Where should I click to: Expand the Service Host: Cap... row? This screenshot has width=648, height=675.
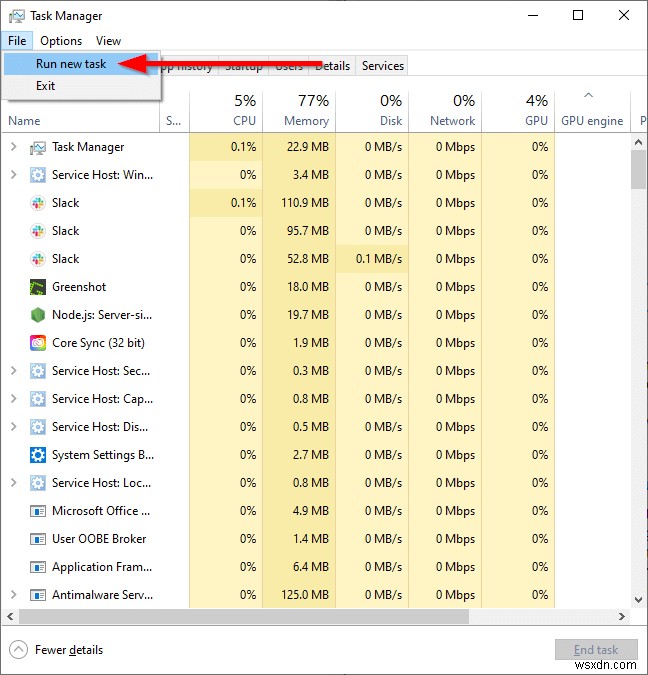tap(13, 399)
